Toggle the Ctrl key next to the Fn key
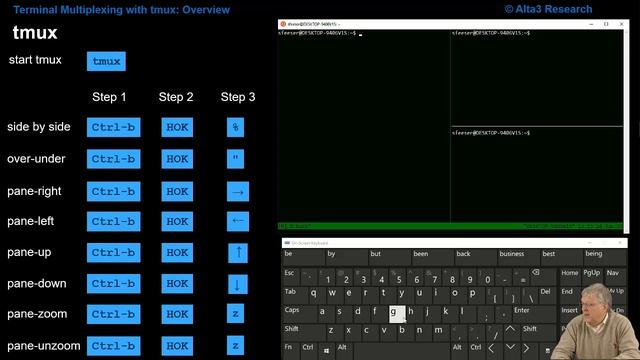Viewport: 640px width, 360px height. click(x=309, y=351)
